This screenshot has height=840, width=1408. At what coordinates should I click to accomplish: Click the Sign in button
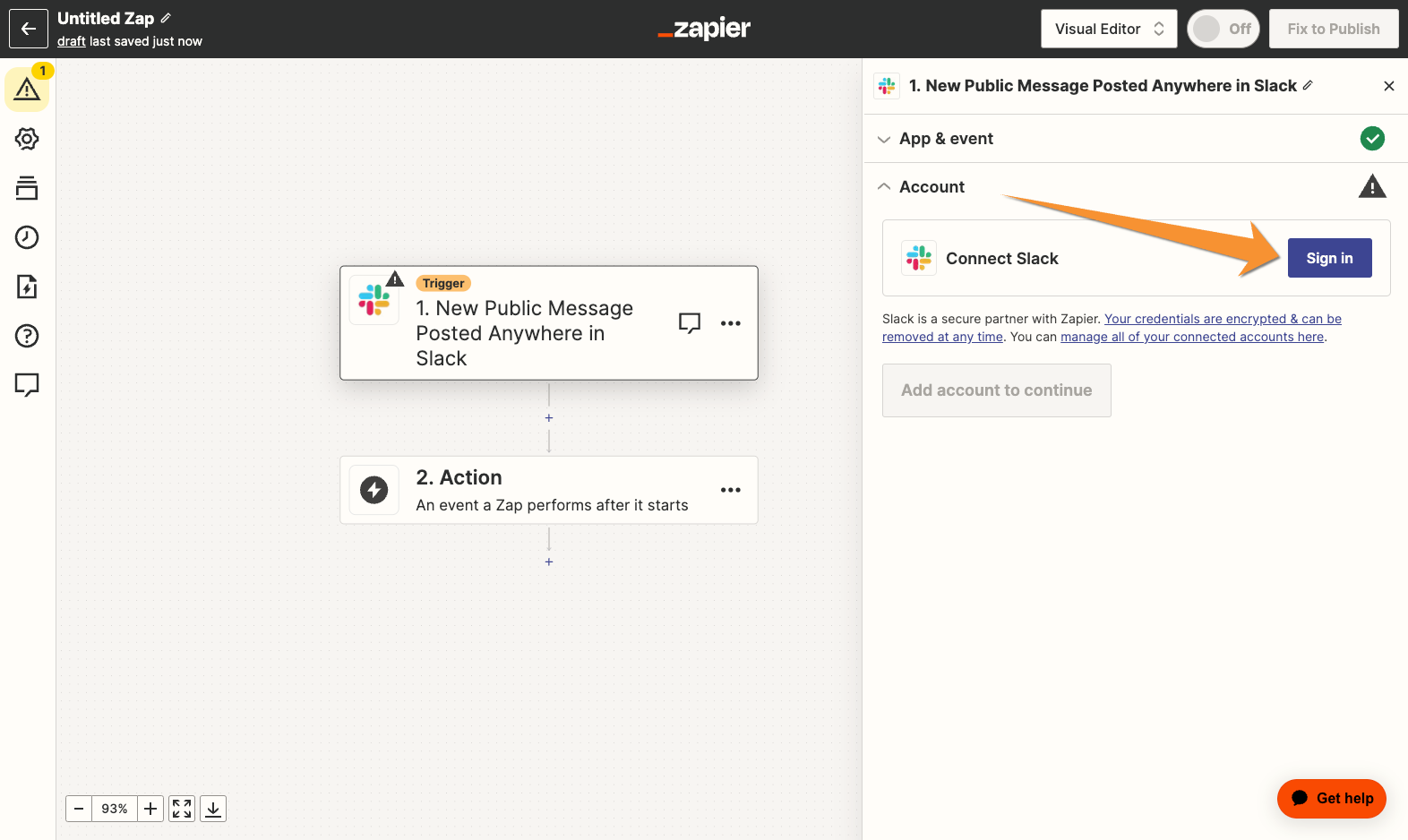pyautogui.click(x=1329, y=258)
